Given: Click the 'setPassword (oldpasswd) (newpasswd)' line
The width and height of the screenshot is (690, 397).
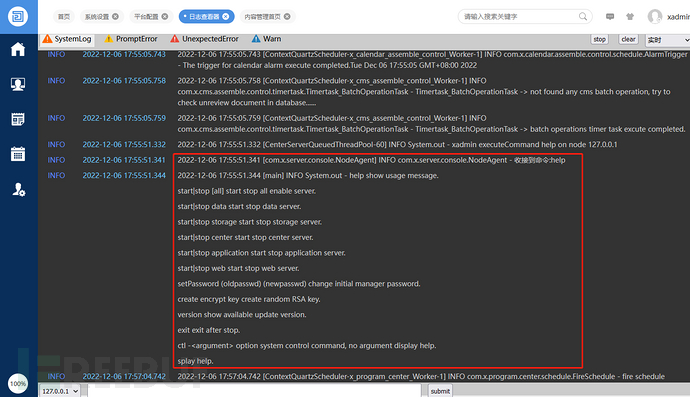Looking at the screenshot, I should coord(299,283).
